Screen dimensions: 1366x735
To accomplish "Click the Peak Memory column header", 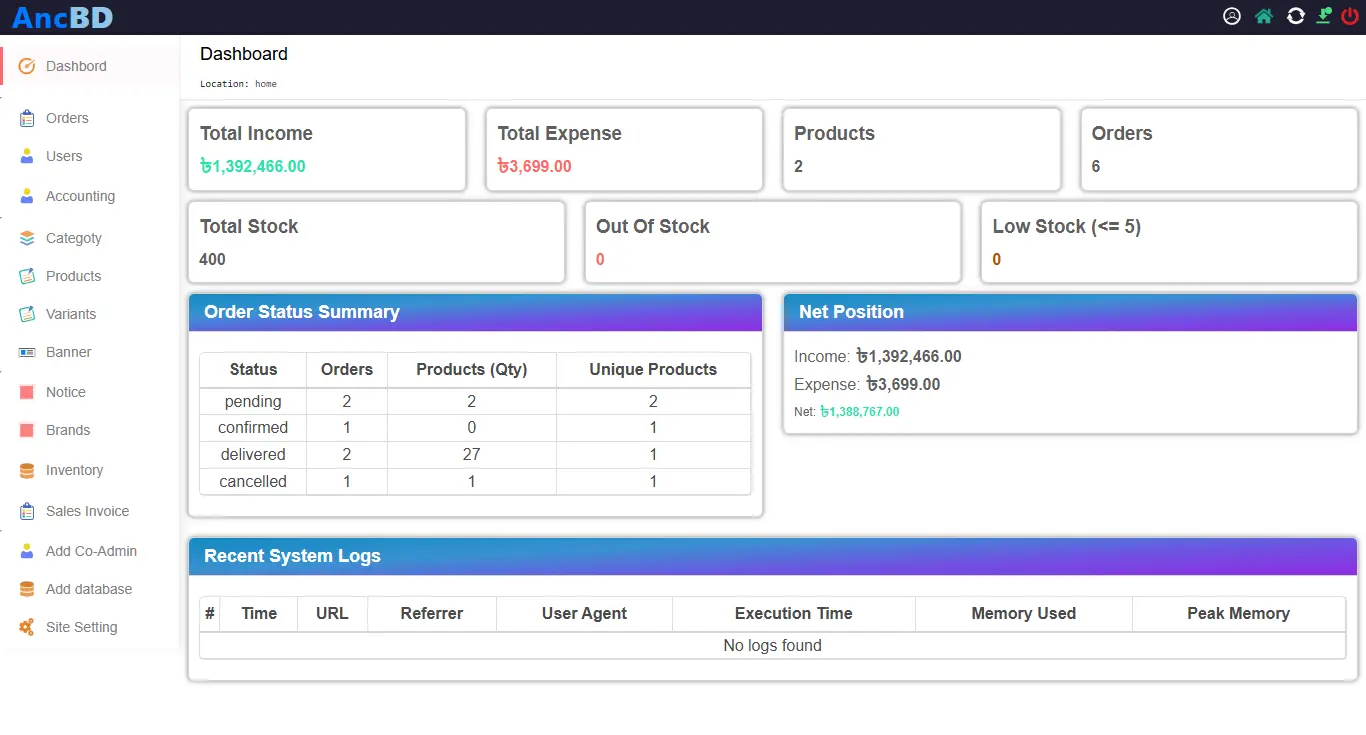I will 1239,614.
